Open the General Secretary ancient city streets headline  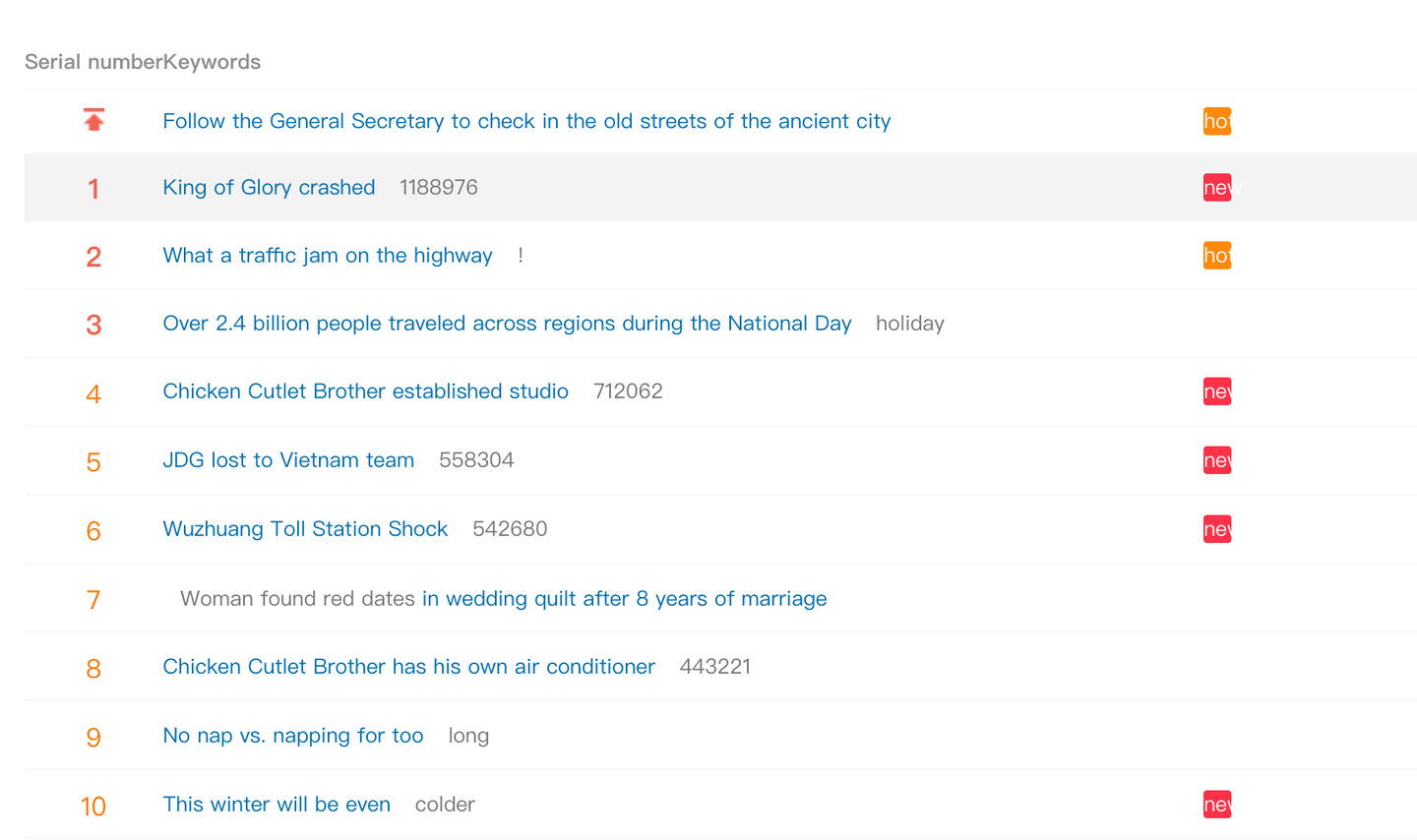coord(526,121)
